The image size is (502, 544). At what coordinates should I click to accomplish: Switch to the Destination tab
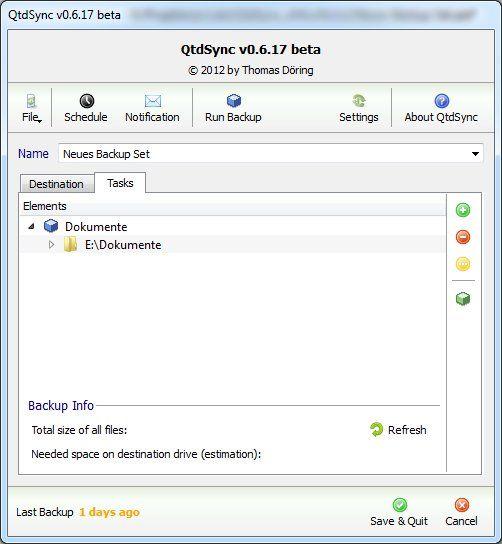[x=57, y=184]
